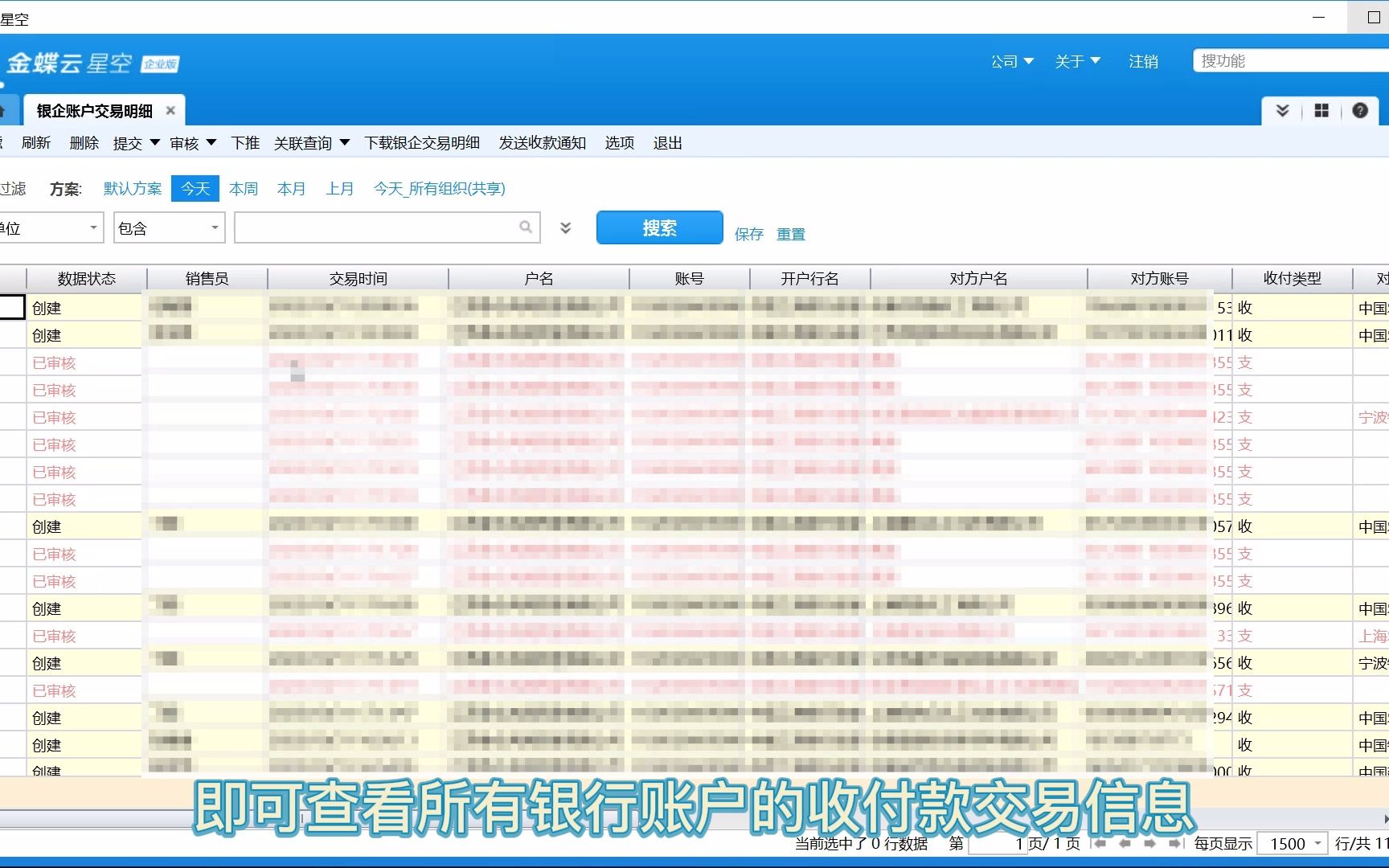Sort by 户名 column header
This screenshot has width=1389, height=868.
click(539, 279)
